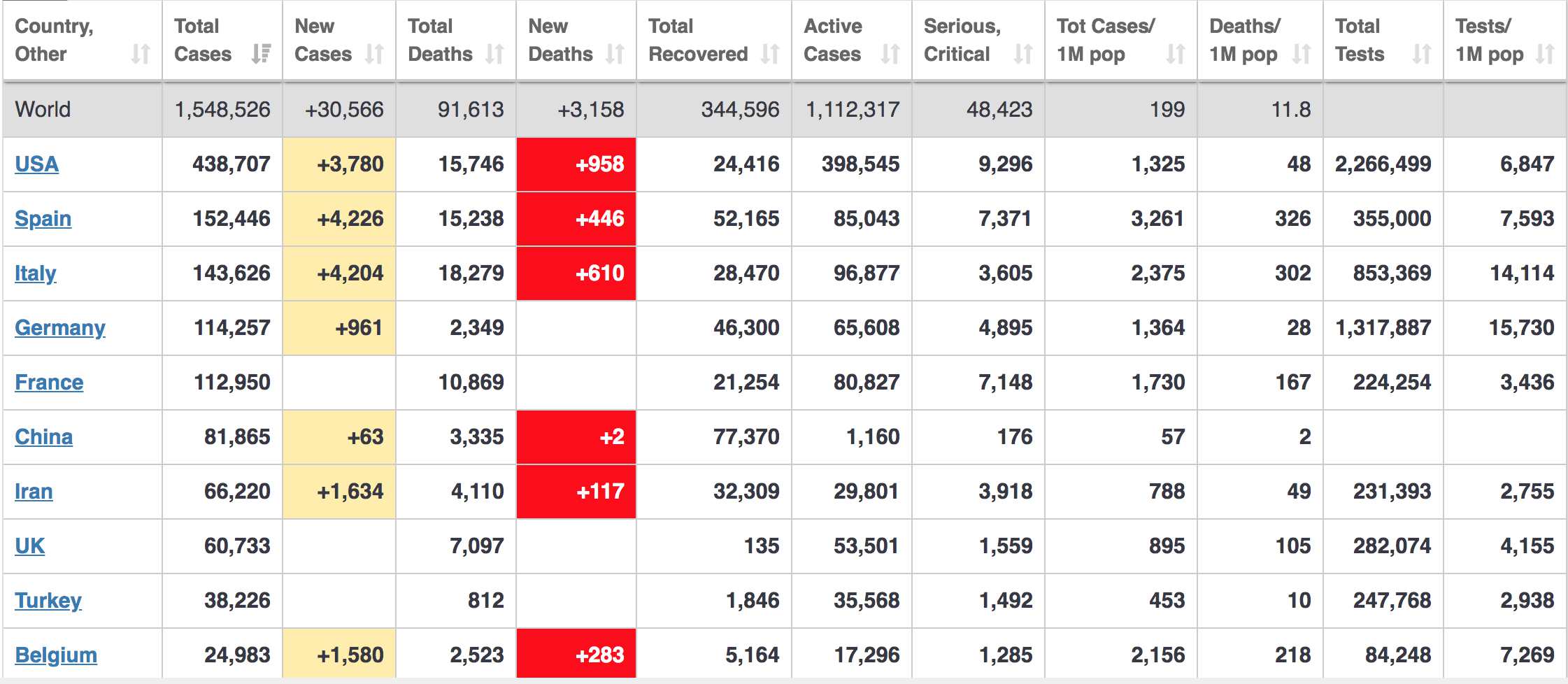Open the UK country page

[29, 546]
